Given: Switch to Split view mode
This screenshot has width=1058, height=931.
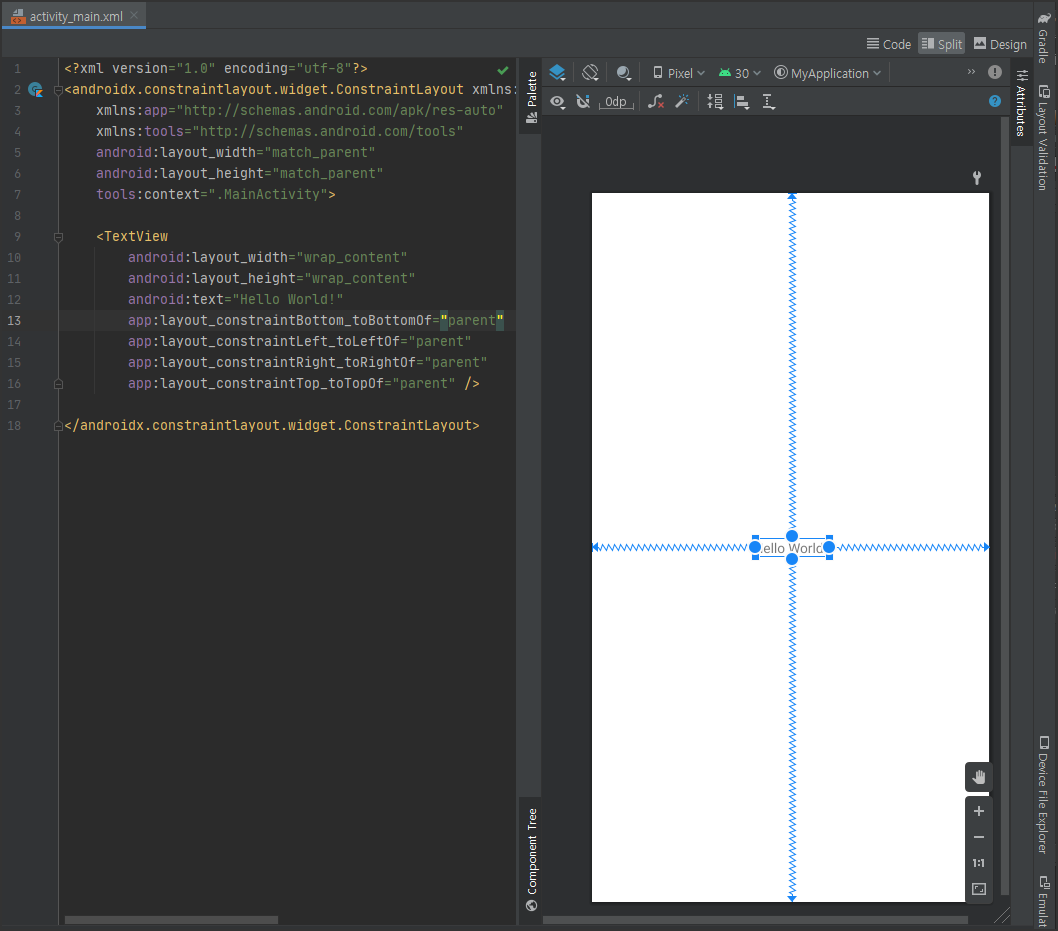Looking at the screenshot, I should (941, 44).
